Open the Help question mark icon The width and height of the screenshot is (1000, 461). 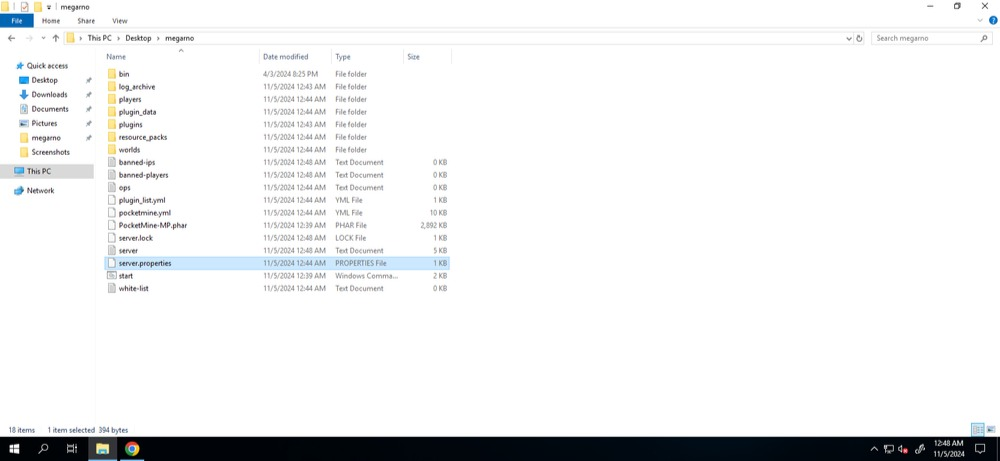pyautogui.click(x=993, y=20)
